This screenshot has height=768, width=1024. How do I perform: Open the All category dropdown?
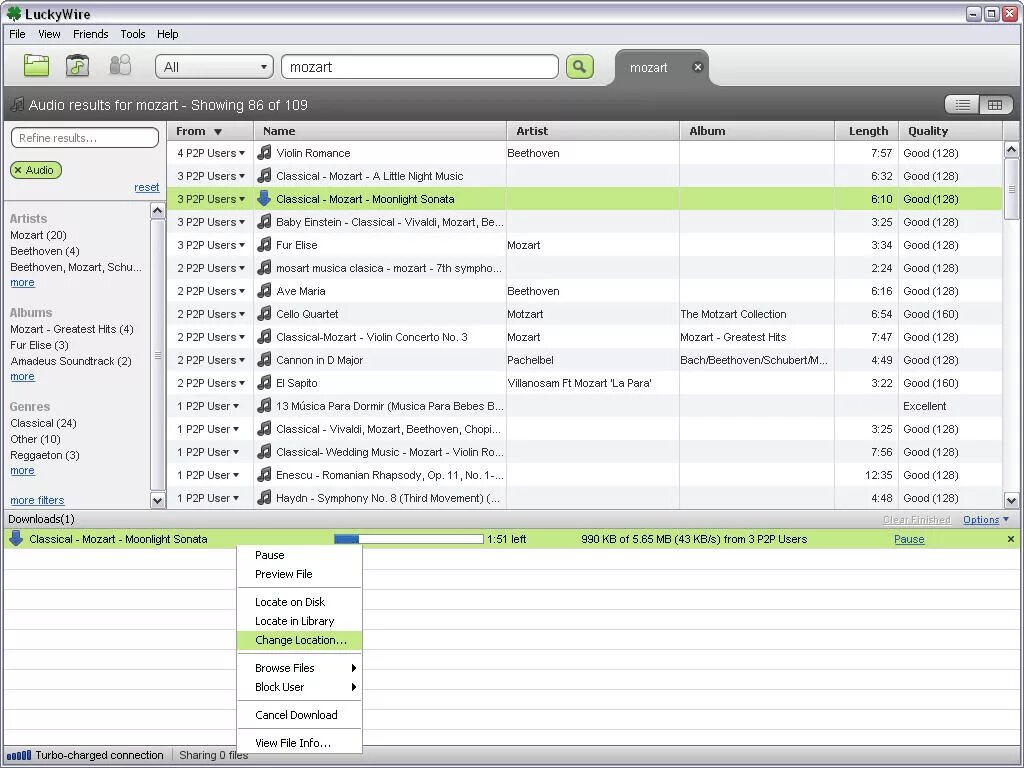click(214, 67)
